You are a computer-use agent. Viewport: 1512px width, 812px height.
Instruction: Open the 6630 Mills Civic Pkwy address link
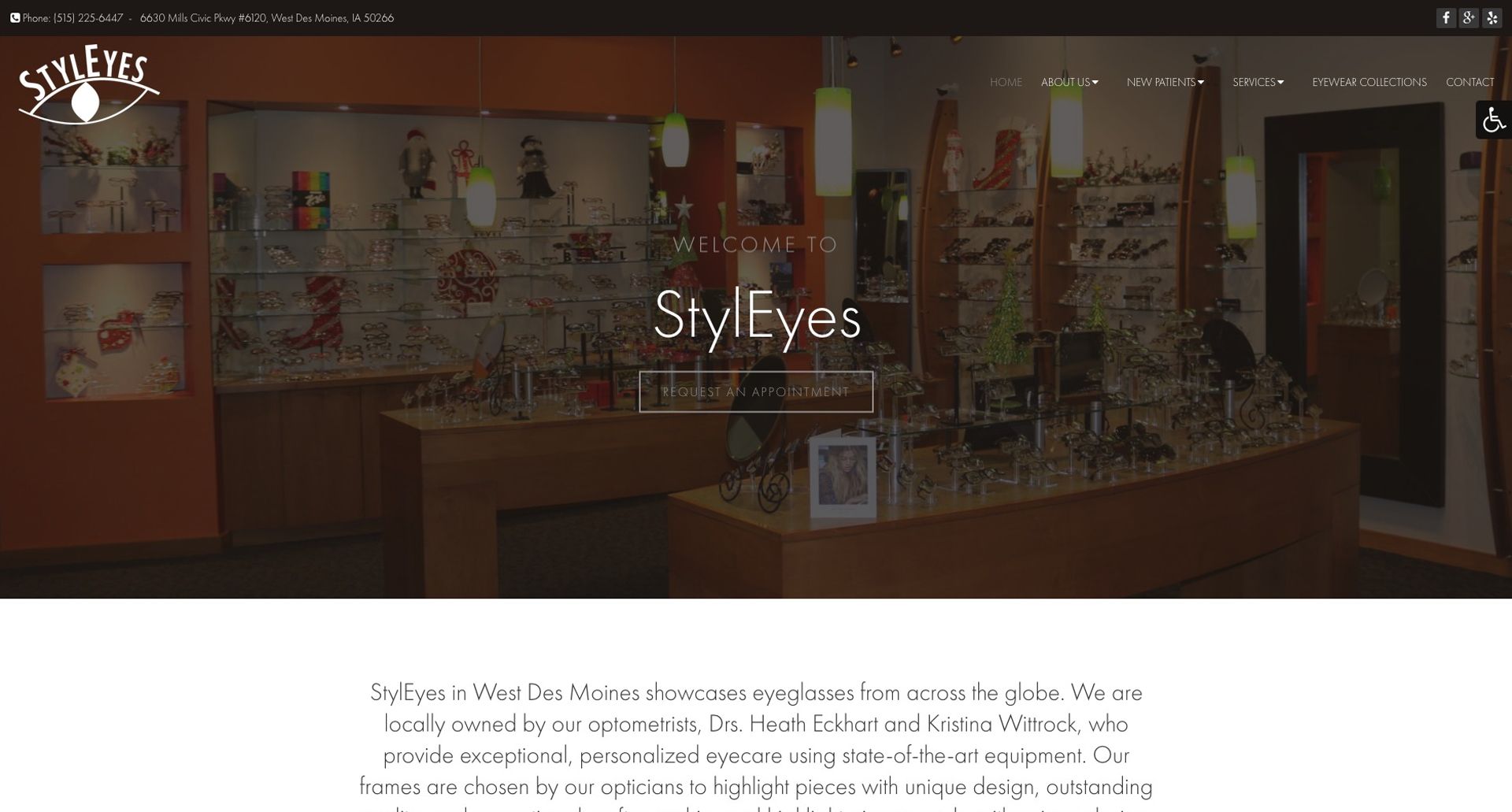point(267,17)
